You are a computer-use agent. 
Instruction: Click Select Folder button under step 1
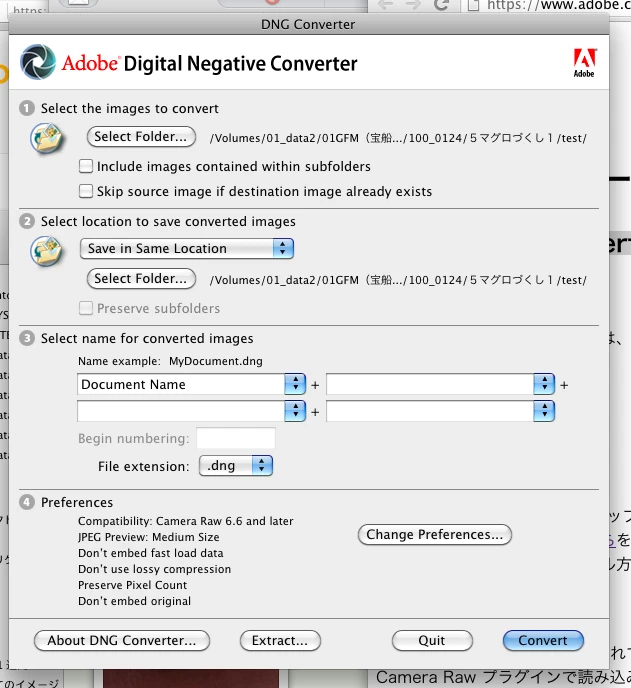click(x=141, y=137)
